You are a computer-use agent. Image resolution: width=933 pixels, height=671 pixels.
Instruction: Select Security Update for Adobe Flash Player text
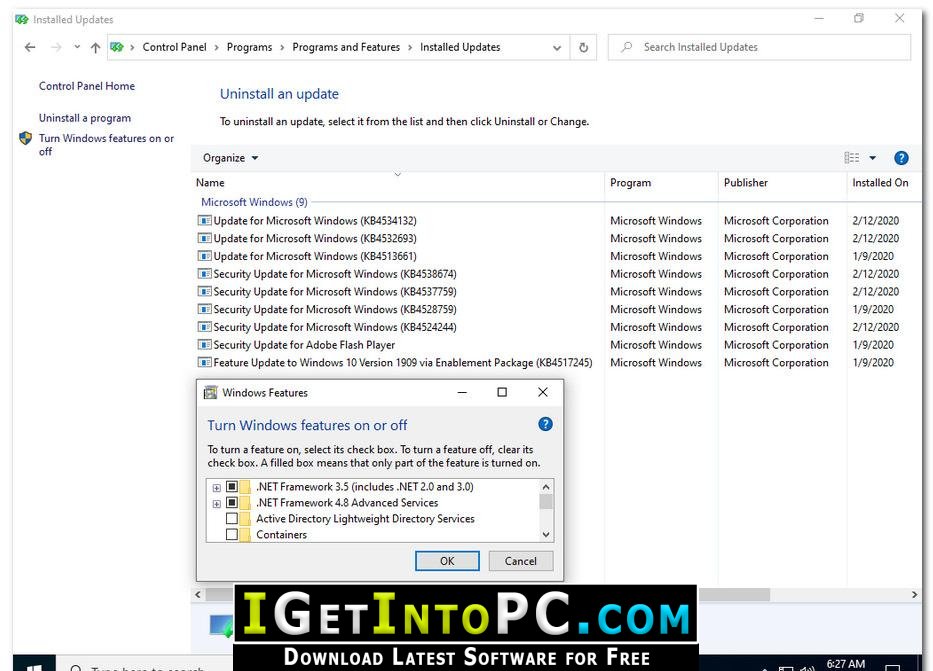tap(304, 345)
